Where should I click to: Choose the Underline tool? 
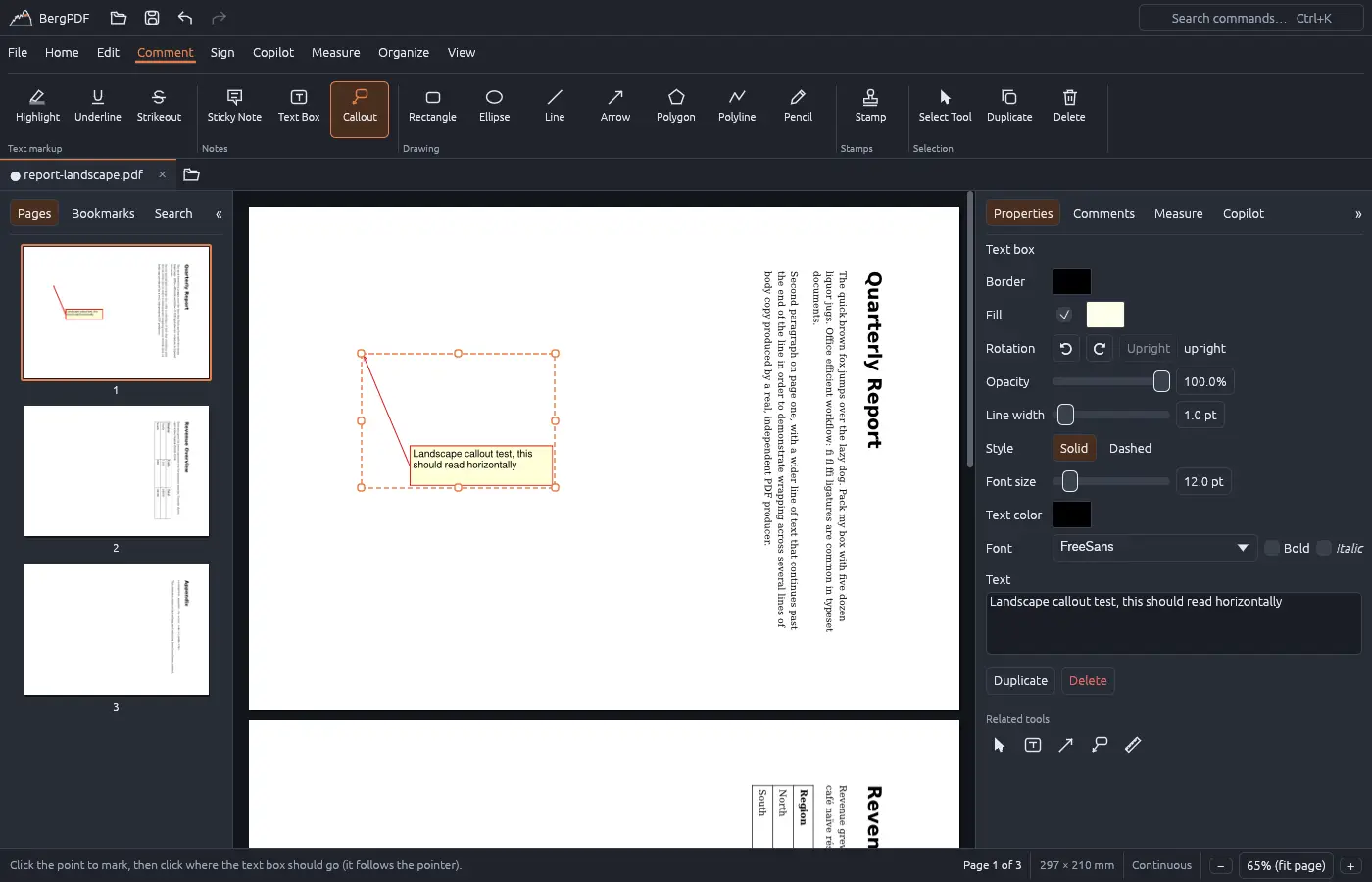(x=98, y=108)
